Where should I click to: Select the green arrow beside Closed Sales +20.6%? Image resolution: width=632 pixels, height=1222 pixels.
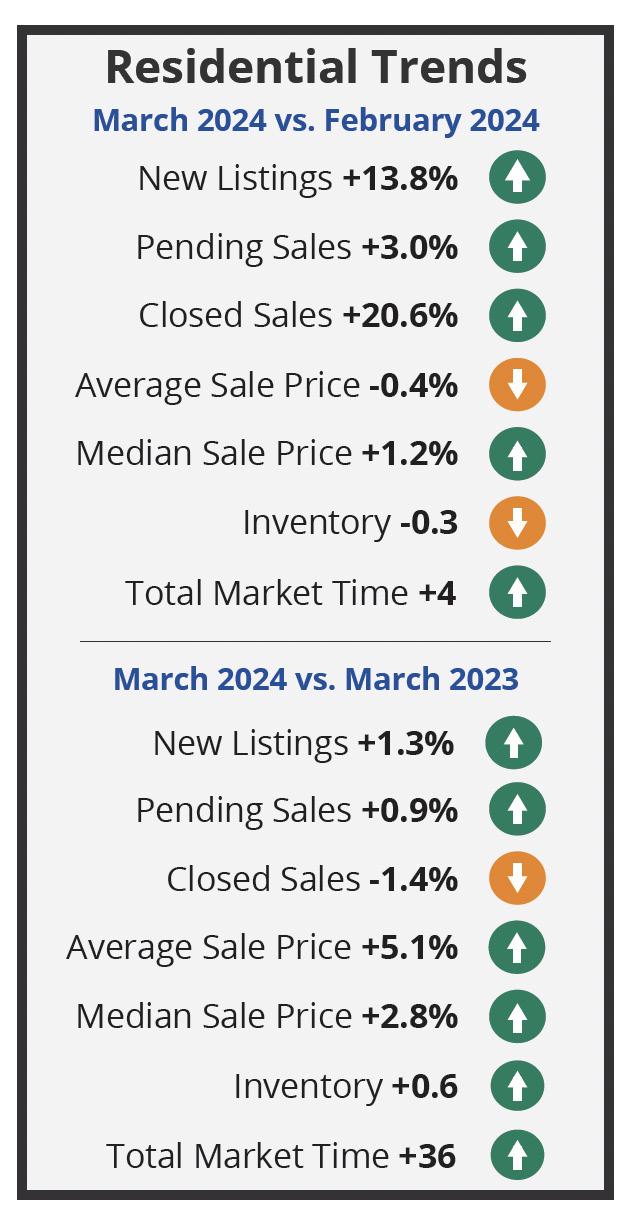(517, 316)
